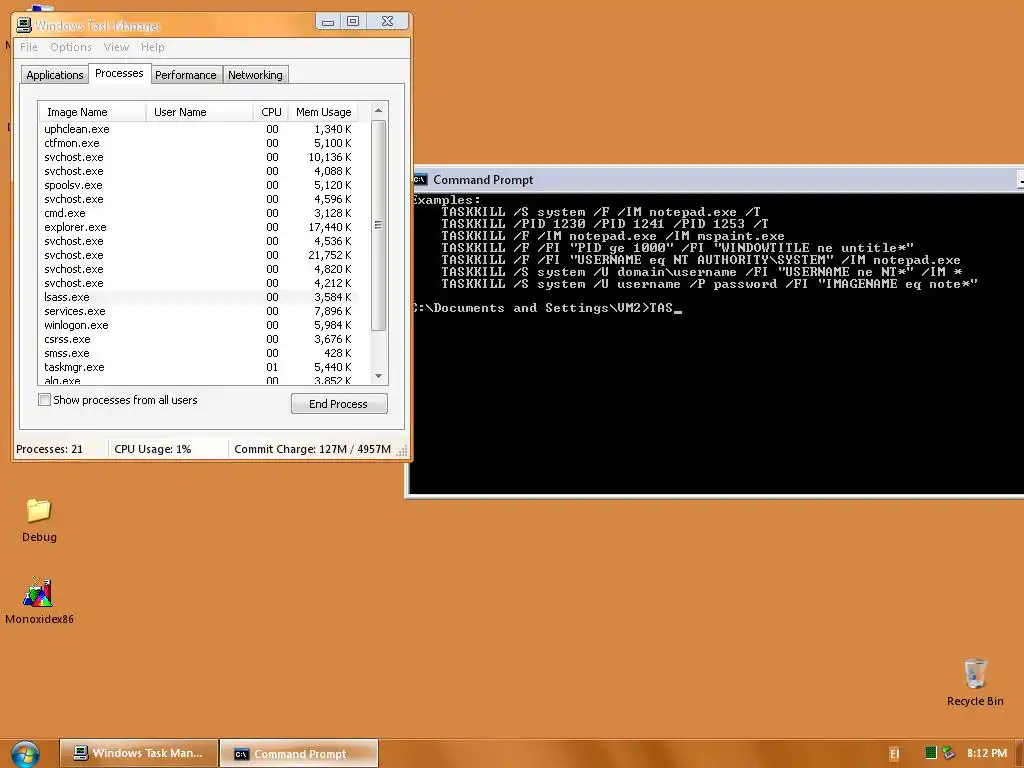This screenshot has height=768, width=1024.
Task: Select the services.exe process row
Action: tap(199, 311)
